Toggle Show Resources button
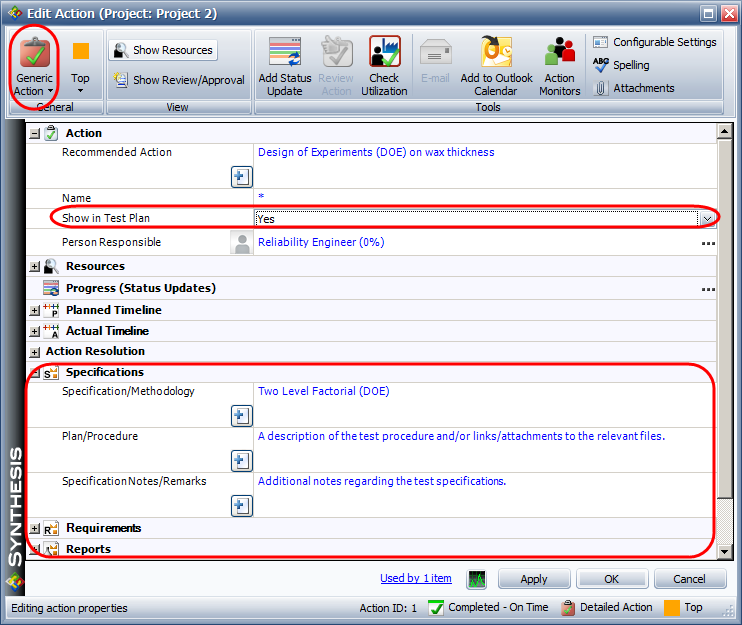Image resolution: width=742 pixels, height=625 pixels. [x=163, y=50]
